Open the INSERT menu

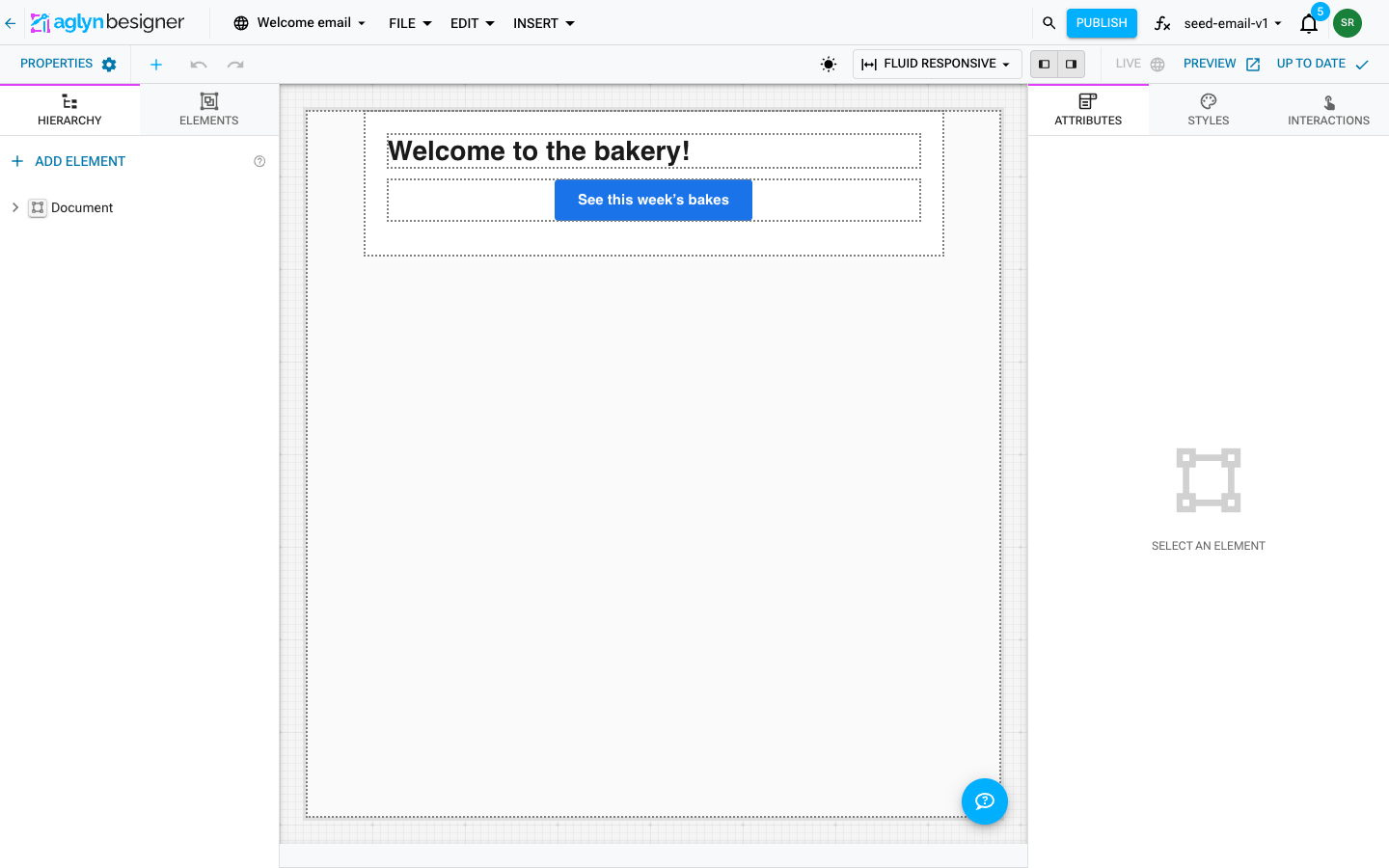543,23
